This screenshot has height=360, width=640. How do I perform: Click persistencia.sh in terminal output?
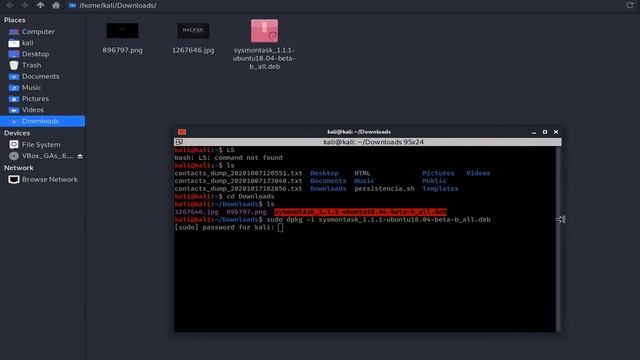point(384,189)
